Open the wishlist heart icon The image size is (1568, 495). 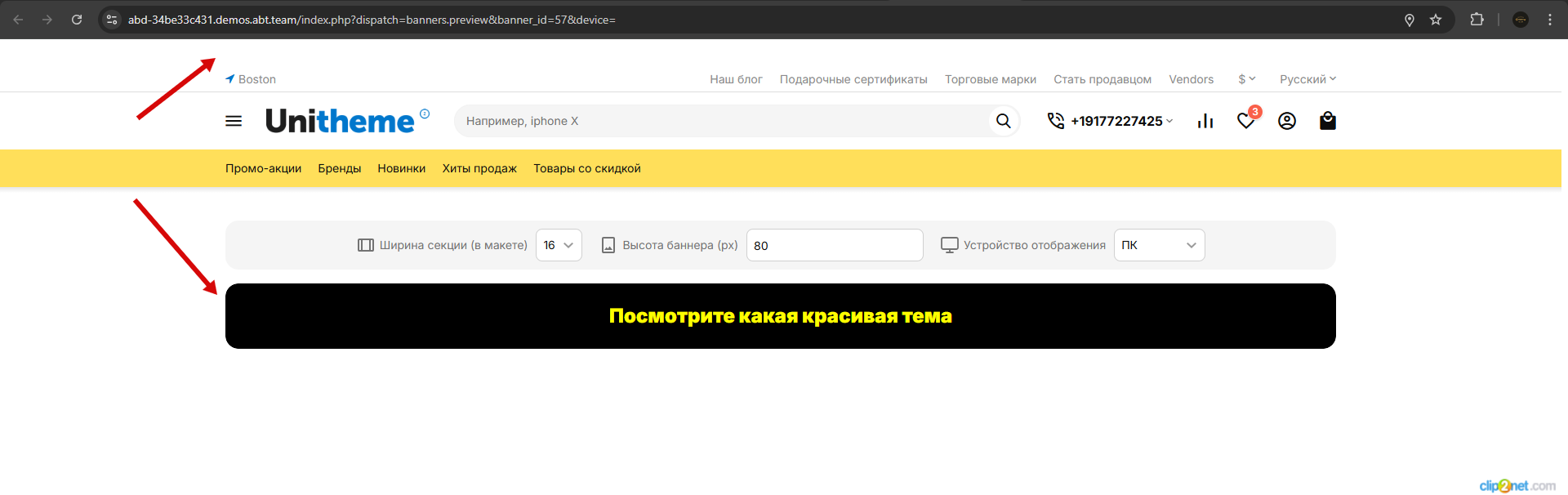[x=1245, y=121]
